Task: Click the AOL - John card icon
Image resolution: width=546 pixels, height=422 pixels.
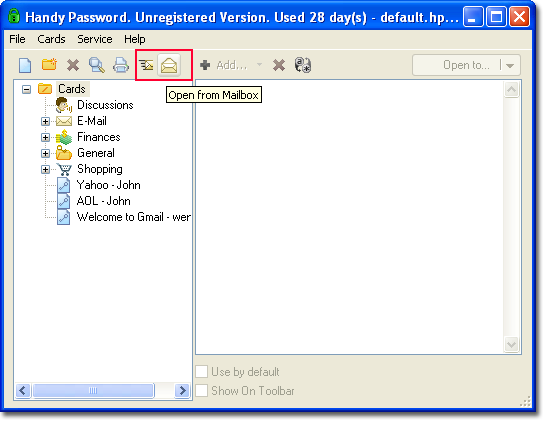Action: (63, 201)
